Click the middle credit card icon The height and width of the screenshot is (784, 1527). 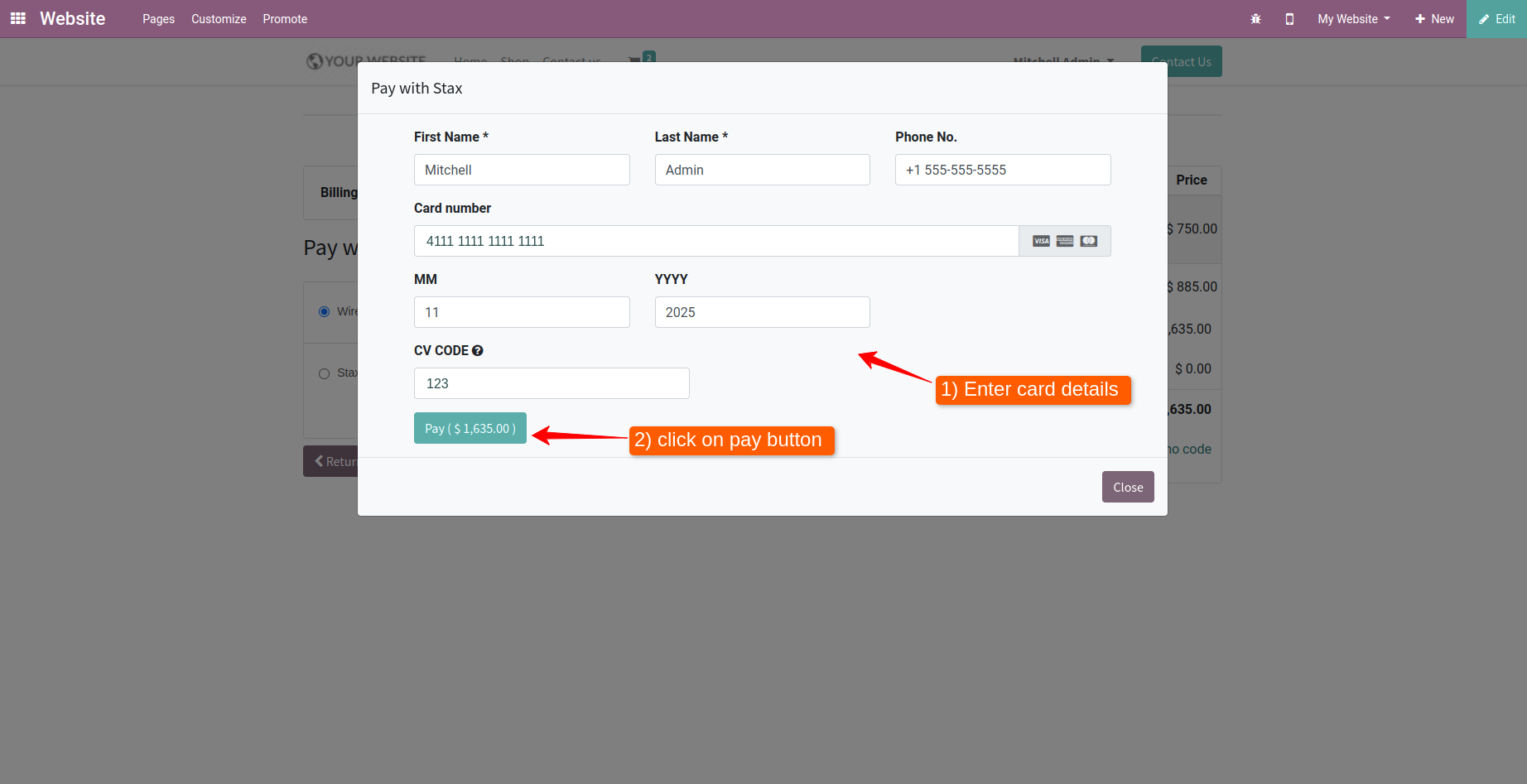point(1065,241)
